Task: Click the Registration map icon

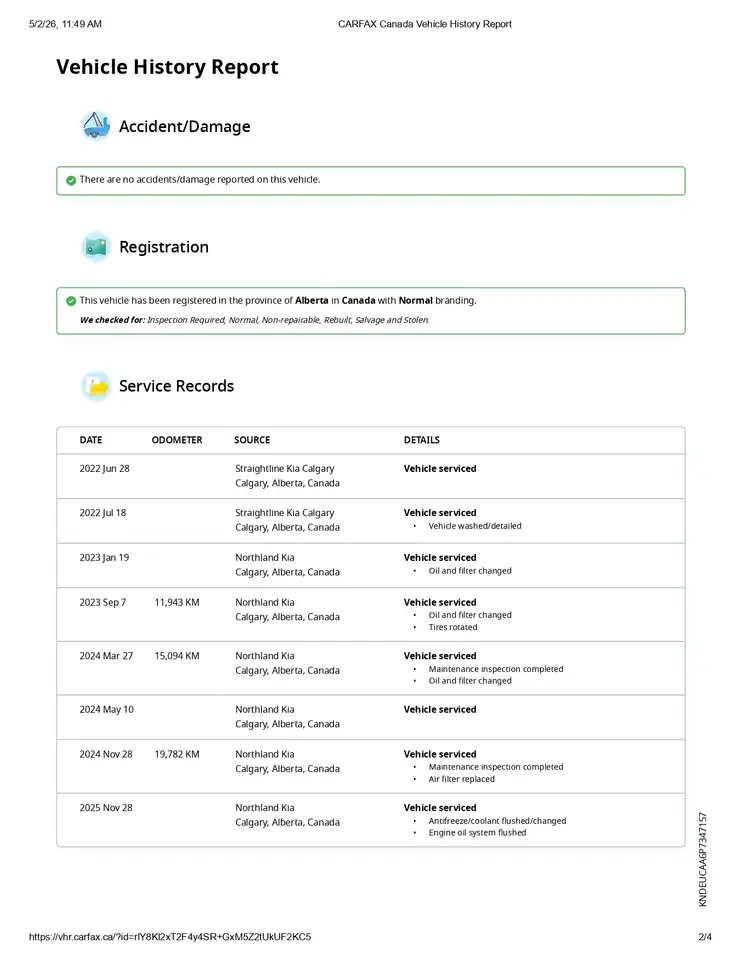Action: (x=96, y=247)
